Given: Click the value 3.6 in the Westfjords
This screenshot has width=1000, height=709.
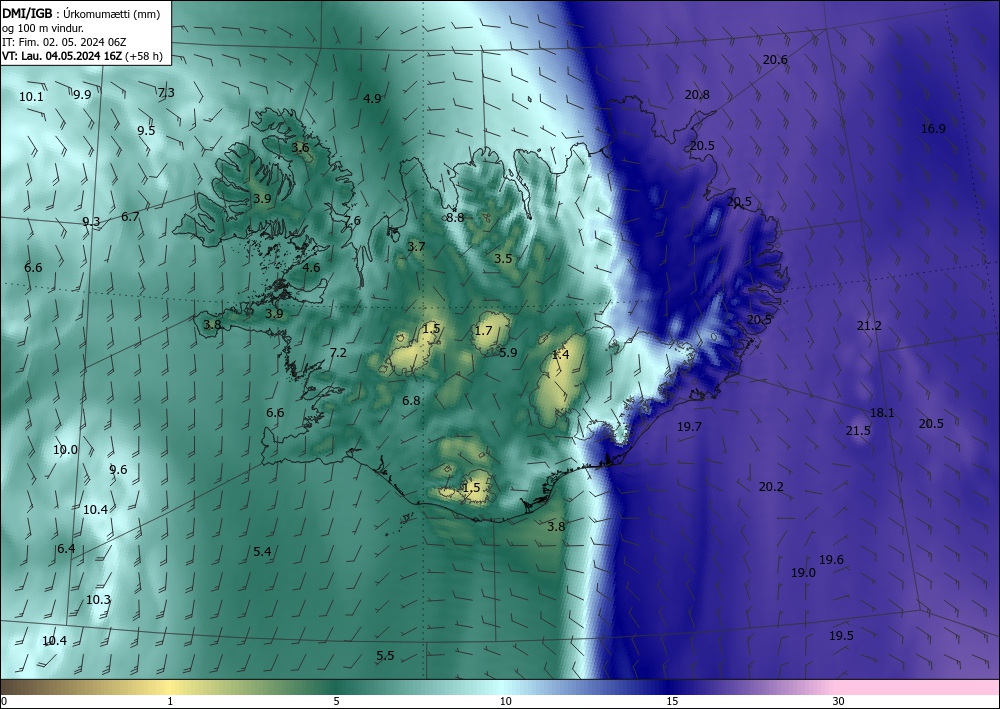Looking at the screenshot, I should [300, 148].
